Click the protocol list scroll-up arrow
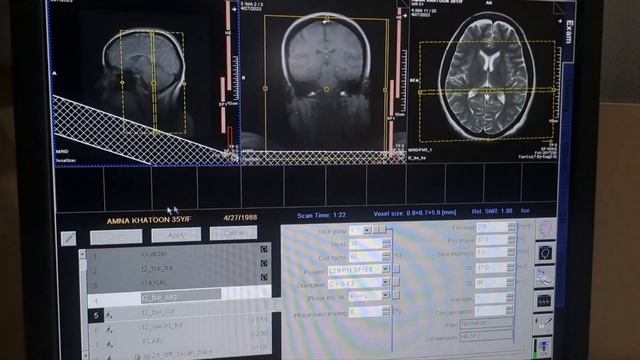This screenshot has height=360, width=640. 82,254
